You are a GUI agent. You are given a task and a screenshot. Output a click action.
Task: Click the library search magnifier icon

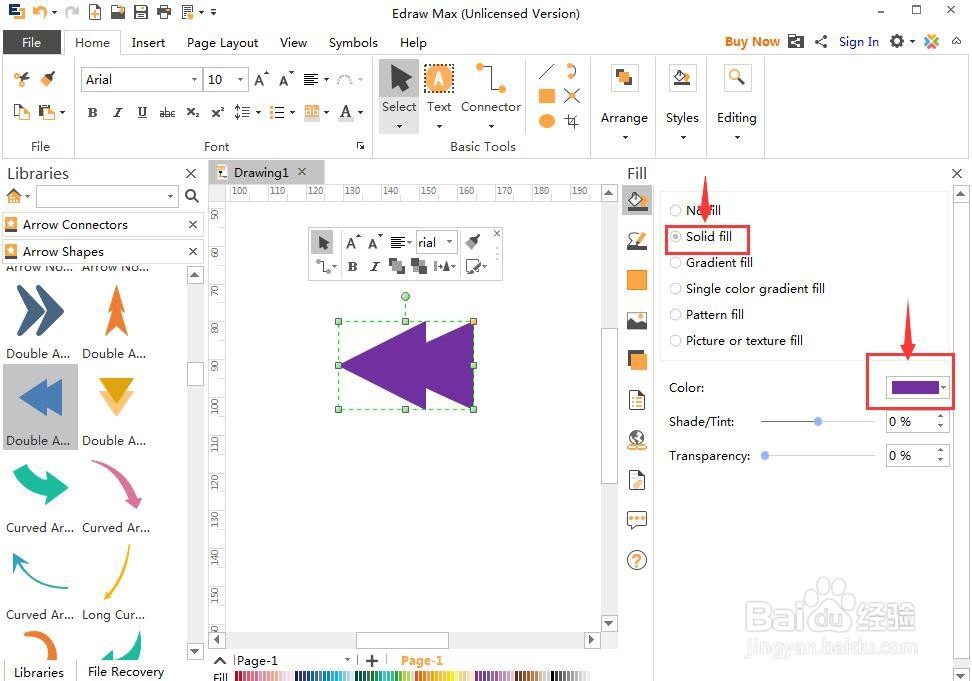tap(192, 196)
